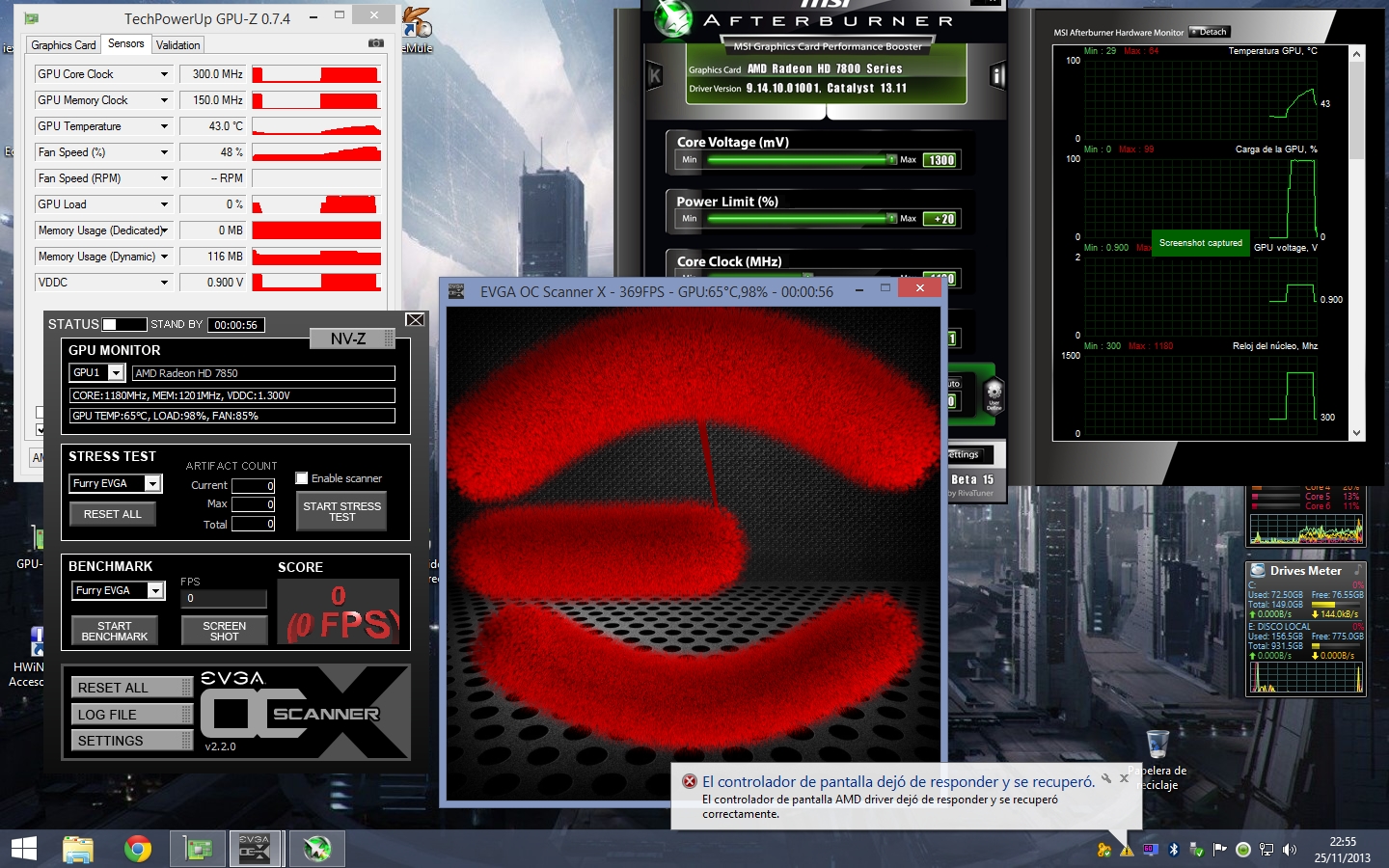The width and height of the screenshot is (1389, 868).
Task: Click the red error icon in the notification
Action: click(690, 781)
